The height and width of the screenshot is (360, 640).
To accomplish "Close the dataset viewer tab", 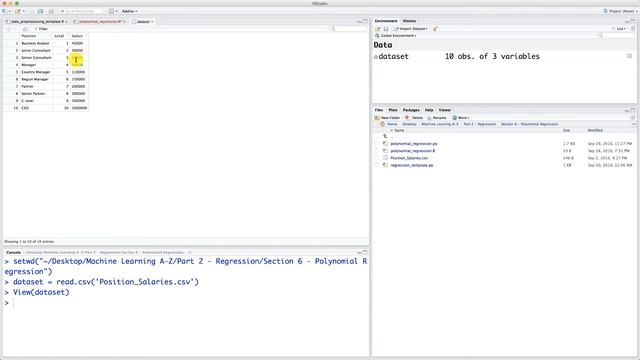I will pyautogui.click(x=152, y=22).
